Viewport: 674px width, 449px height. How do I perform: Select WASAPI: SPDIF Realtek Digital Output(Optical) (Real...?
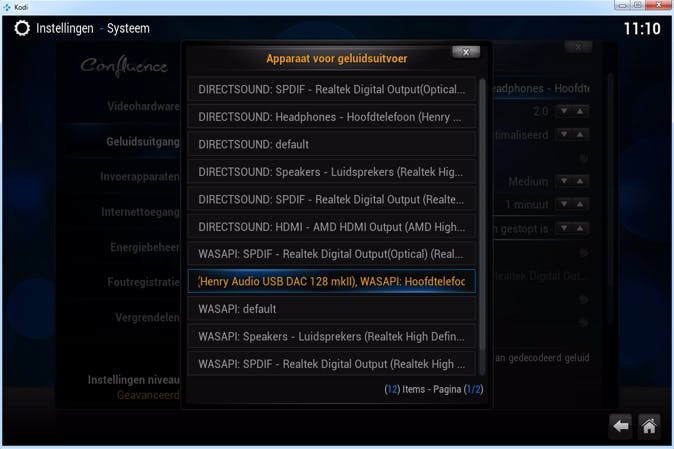click(332, 254)
